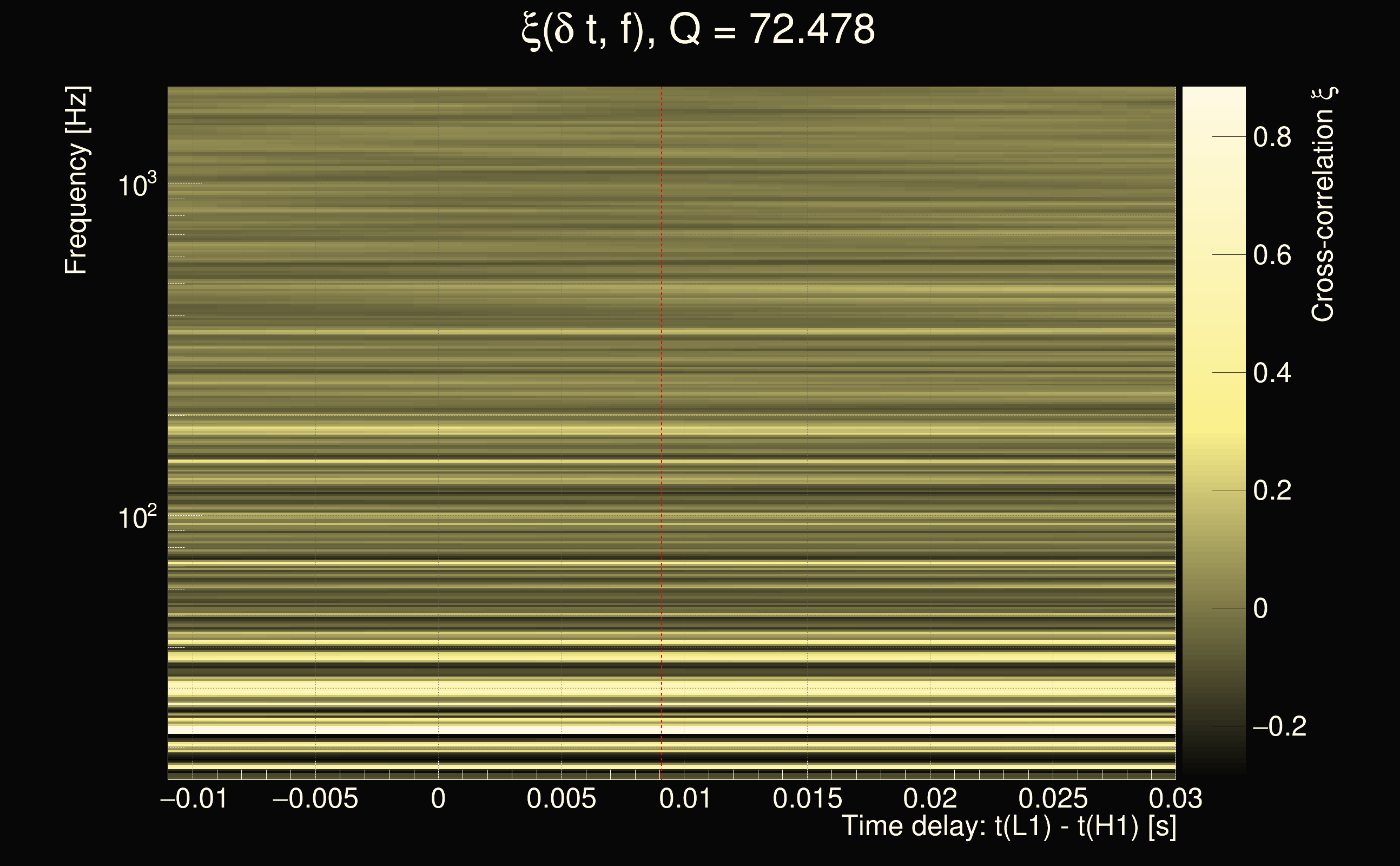Click the 10² frequency tick label

(x=137, y=517)
